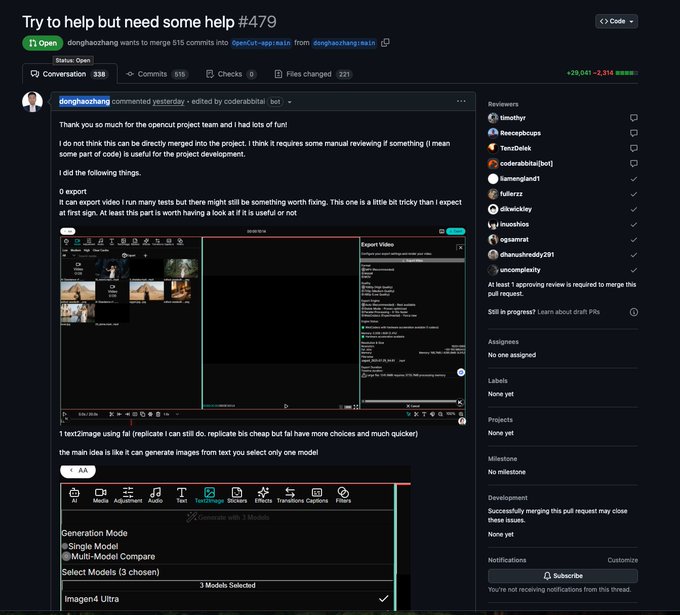Screen dimensions: 680x615
Task: Open the 'Learn about draft PRs' link
Action: point(569,312)
